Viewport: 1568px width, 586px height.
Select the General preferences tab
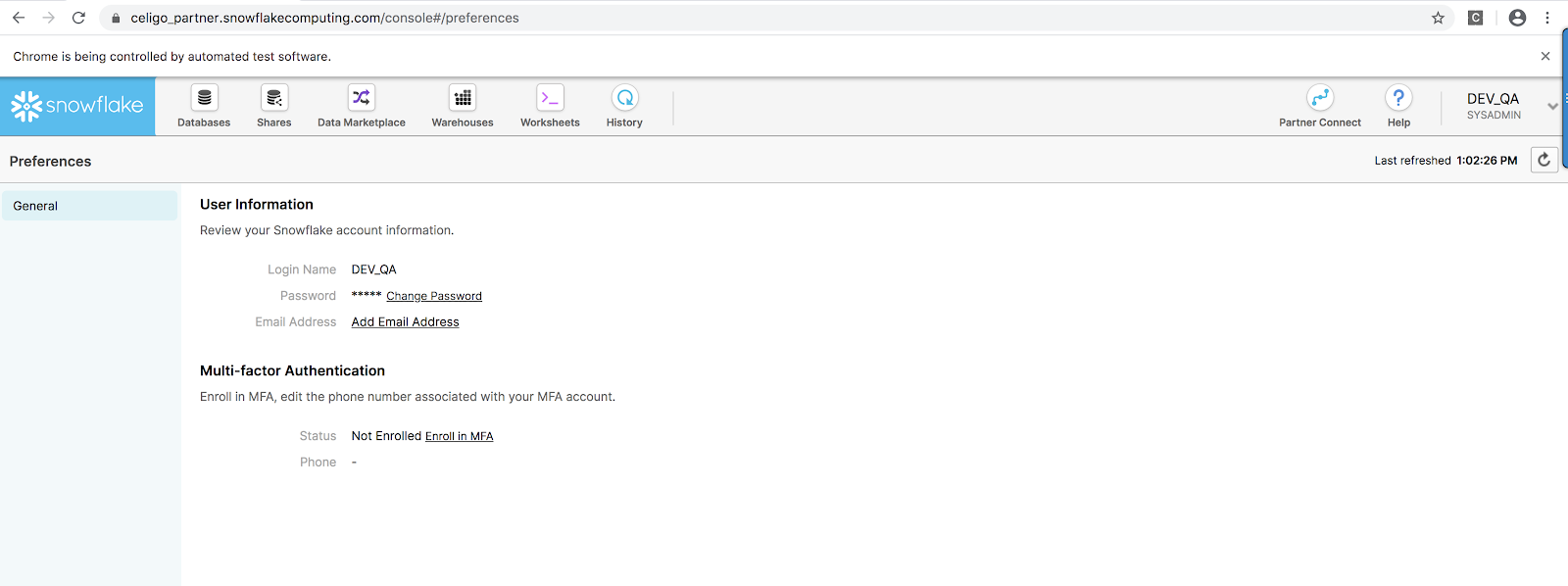click(x=89, y=206)
